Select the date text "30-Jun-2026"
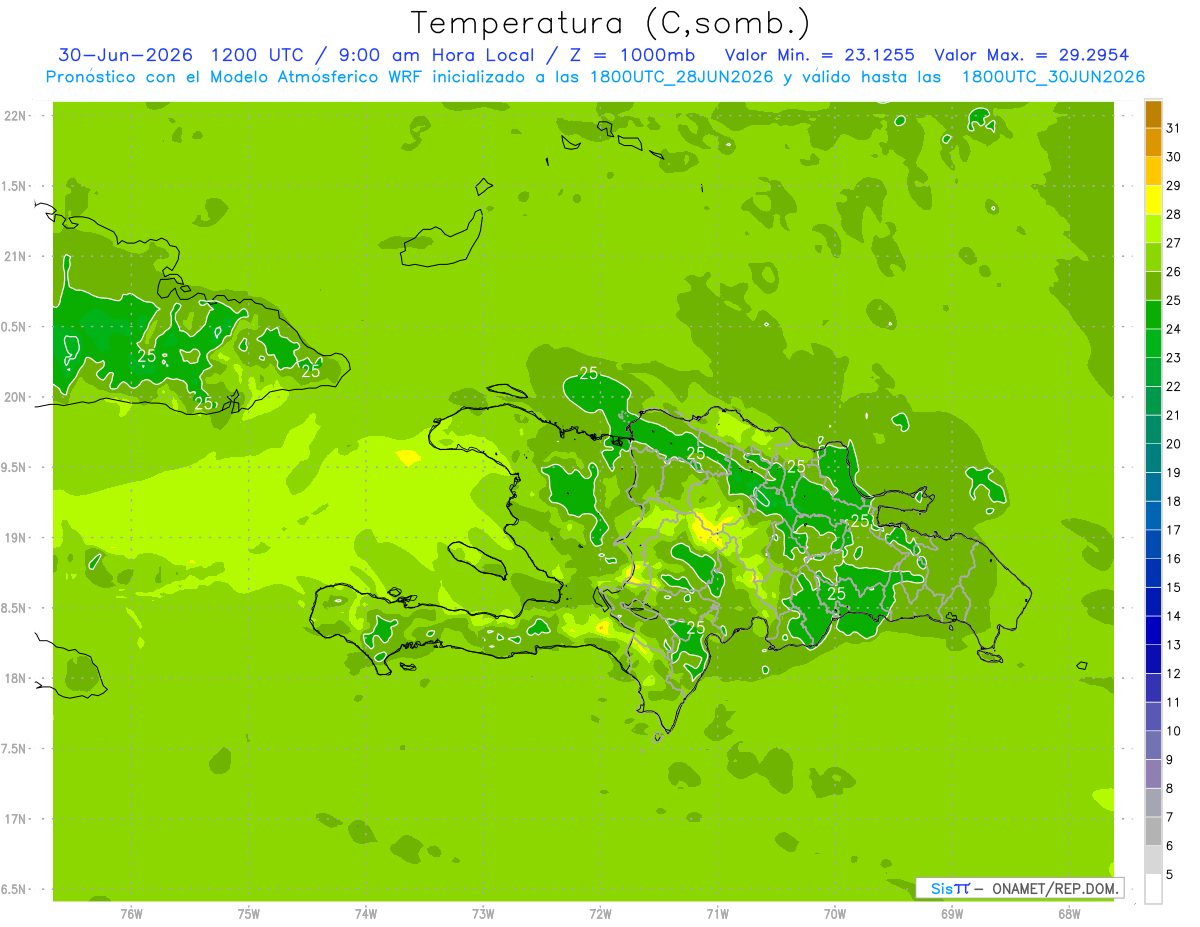Viewport: 1200px width, 927px height. pos(126,55)
